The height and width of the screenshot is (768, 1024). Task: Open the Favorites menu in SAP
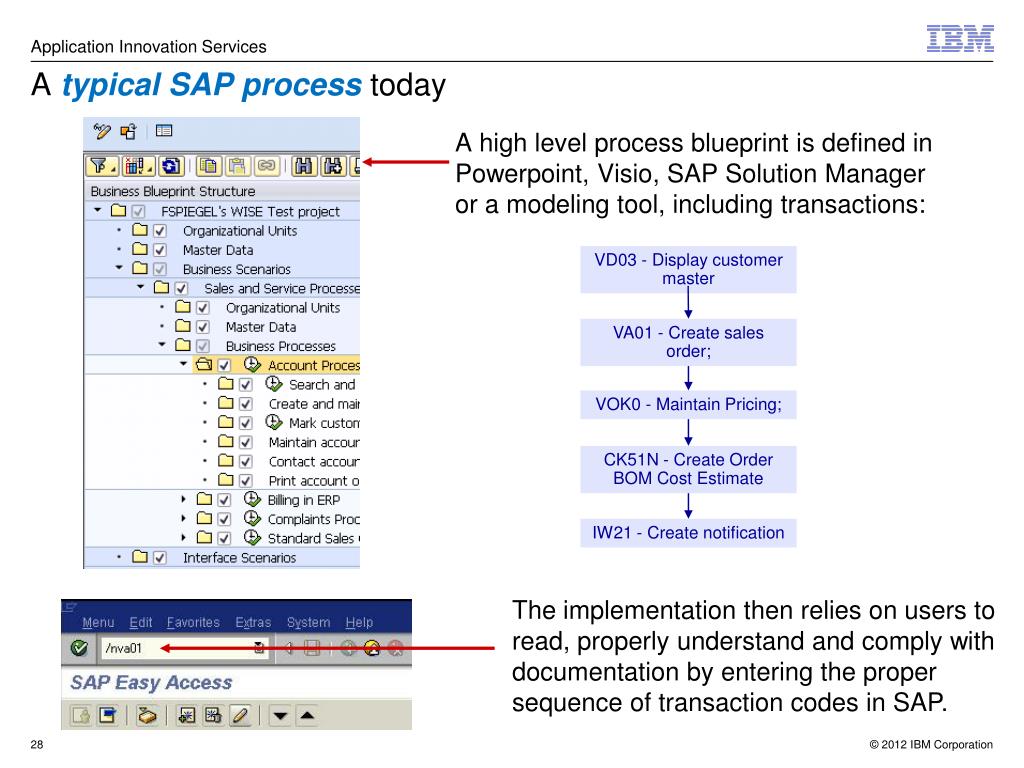[193, 622]
